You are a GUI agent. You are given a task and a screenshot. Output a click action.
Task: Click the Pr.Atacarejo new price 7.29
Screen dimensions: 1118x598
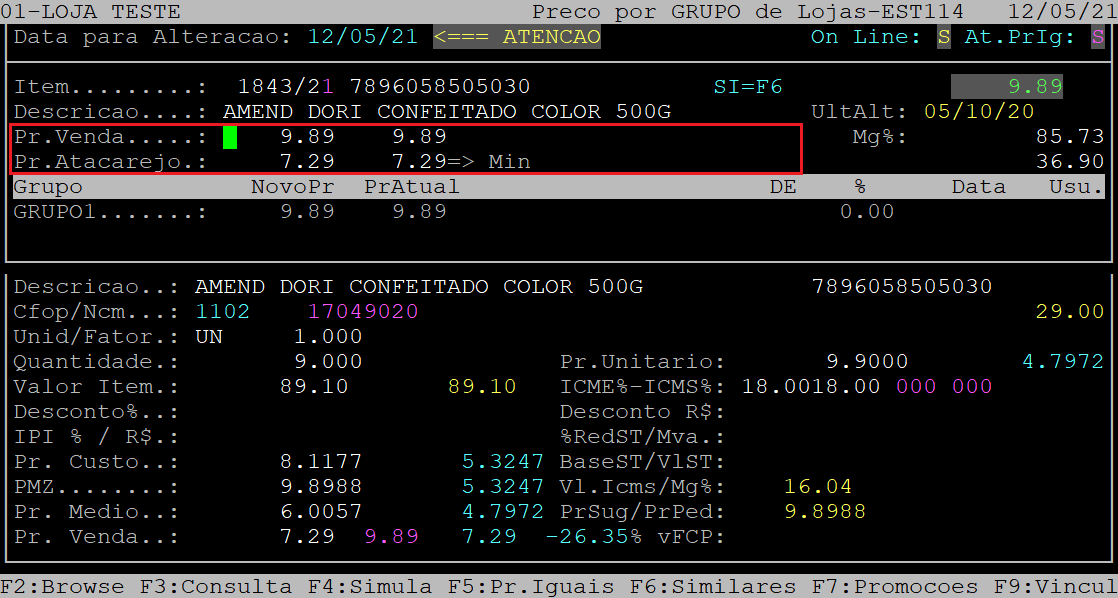[307, 161]
